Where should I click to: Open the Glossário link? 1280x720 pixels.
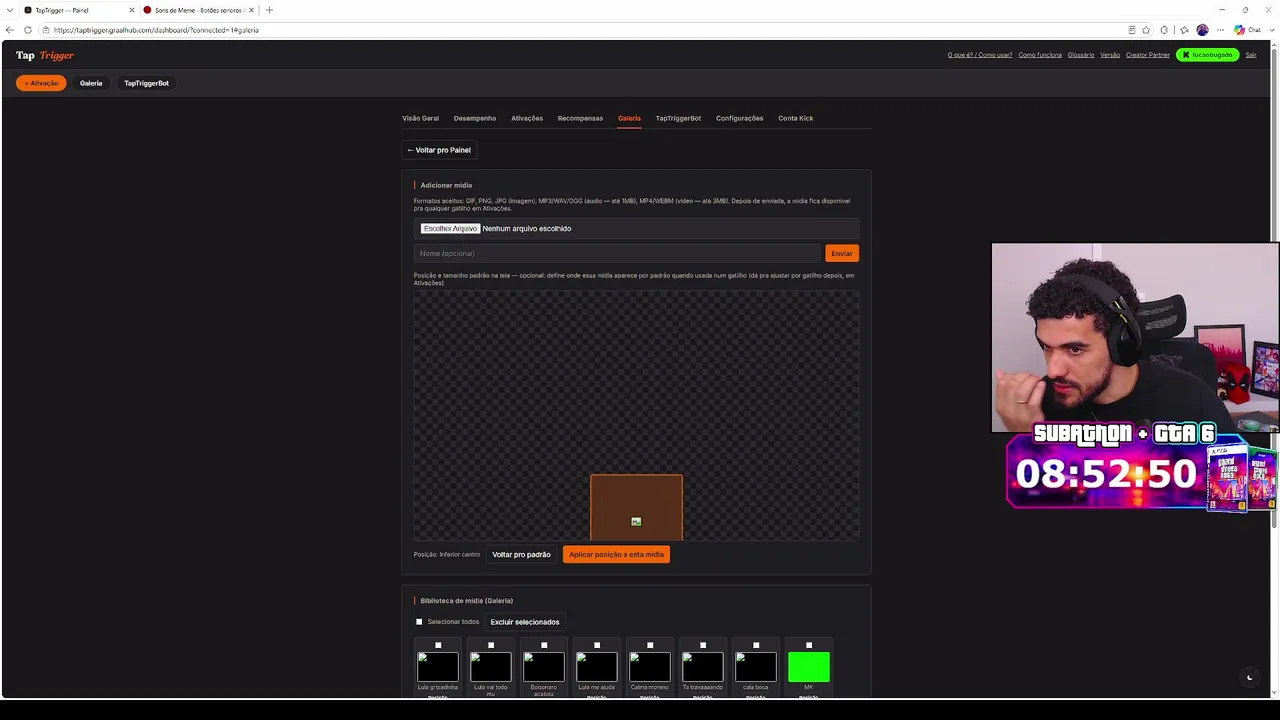point(1081,55)
